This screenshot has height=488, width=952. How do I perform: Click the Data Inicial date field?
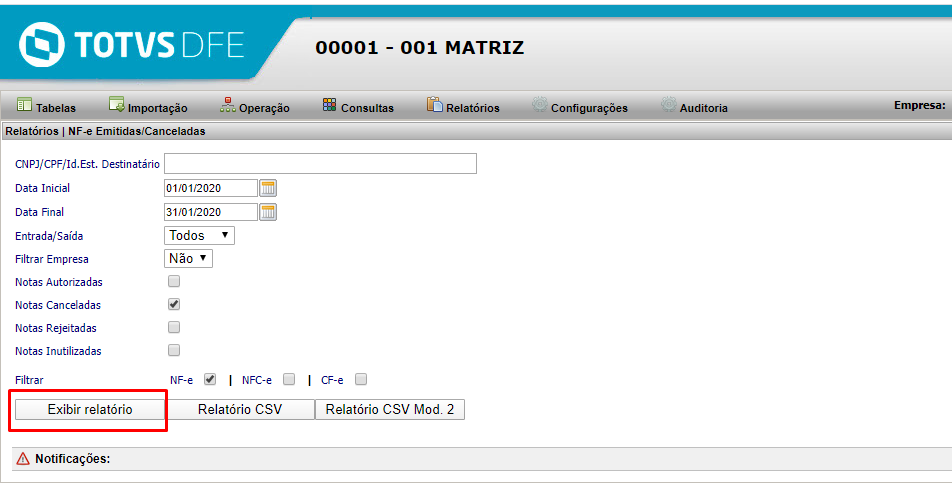pos(211,188)
